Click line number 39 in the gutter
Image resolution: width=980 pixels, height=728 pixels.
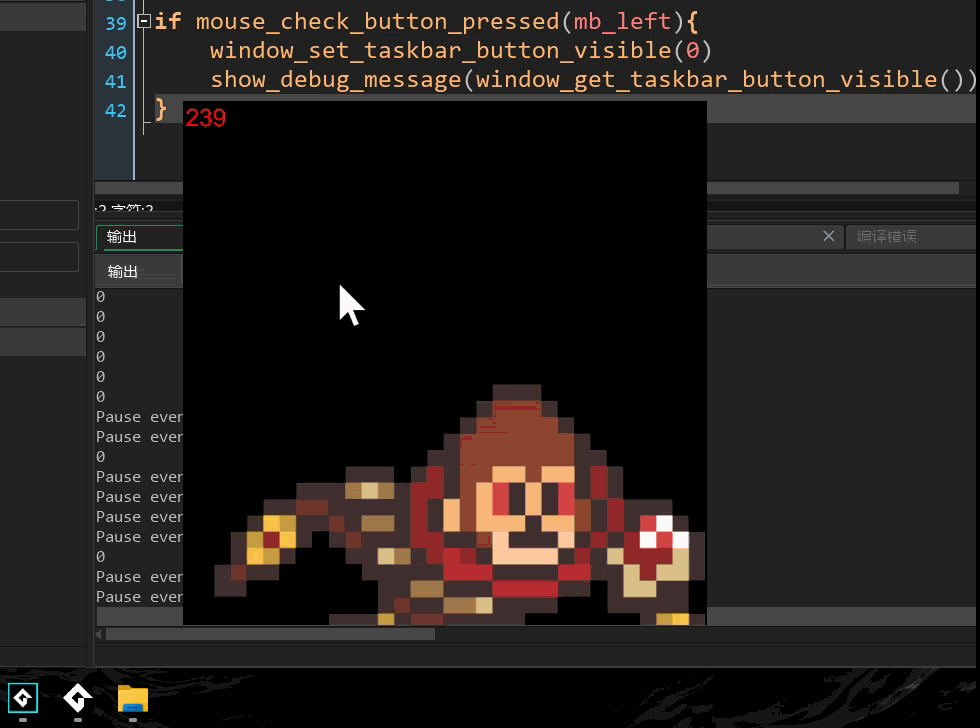[x=116, y=23]
